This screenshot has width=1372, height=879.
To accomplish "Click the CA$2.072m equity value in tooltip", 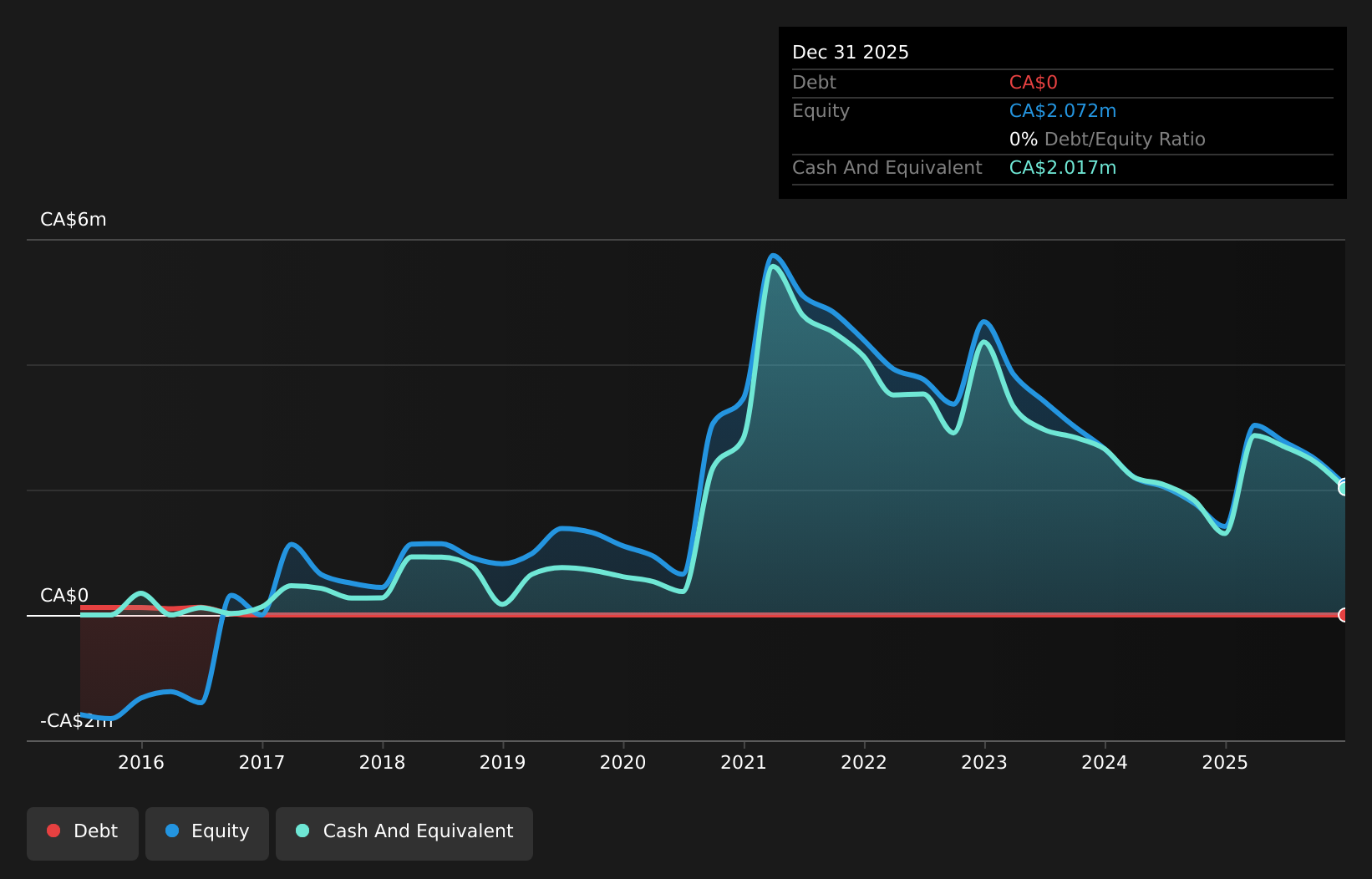I will (1063, 111).
